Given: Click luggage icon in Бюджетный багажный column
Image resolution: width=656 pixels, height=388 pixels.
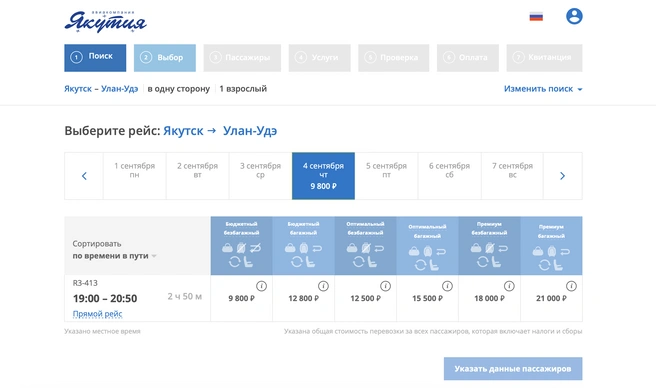Looking at the screenshot, I should pyautogui.click(x=304, y=248).
